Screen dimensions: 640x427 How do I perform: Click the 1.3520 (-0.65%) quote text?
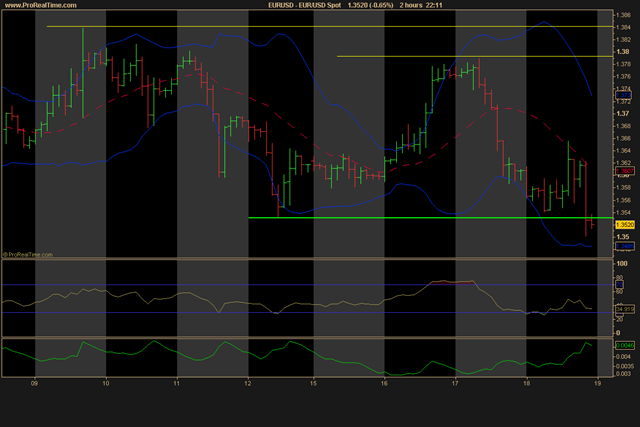[371, 5]
